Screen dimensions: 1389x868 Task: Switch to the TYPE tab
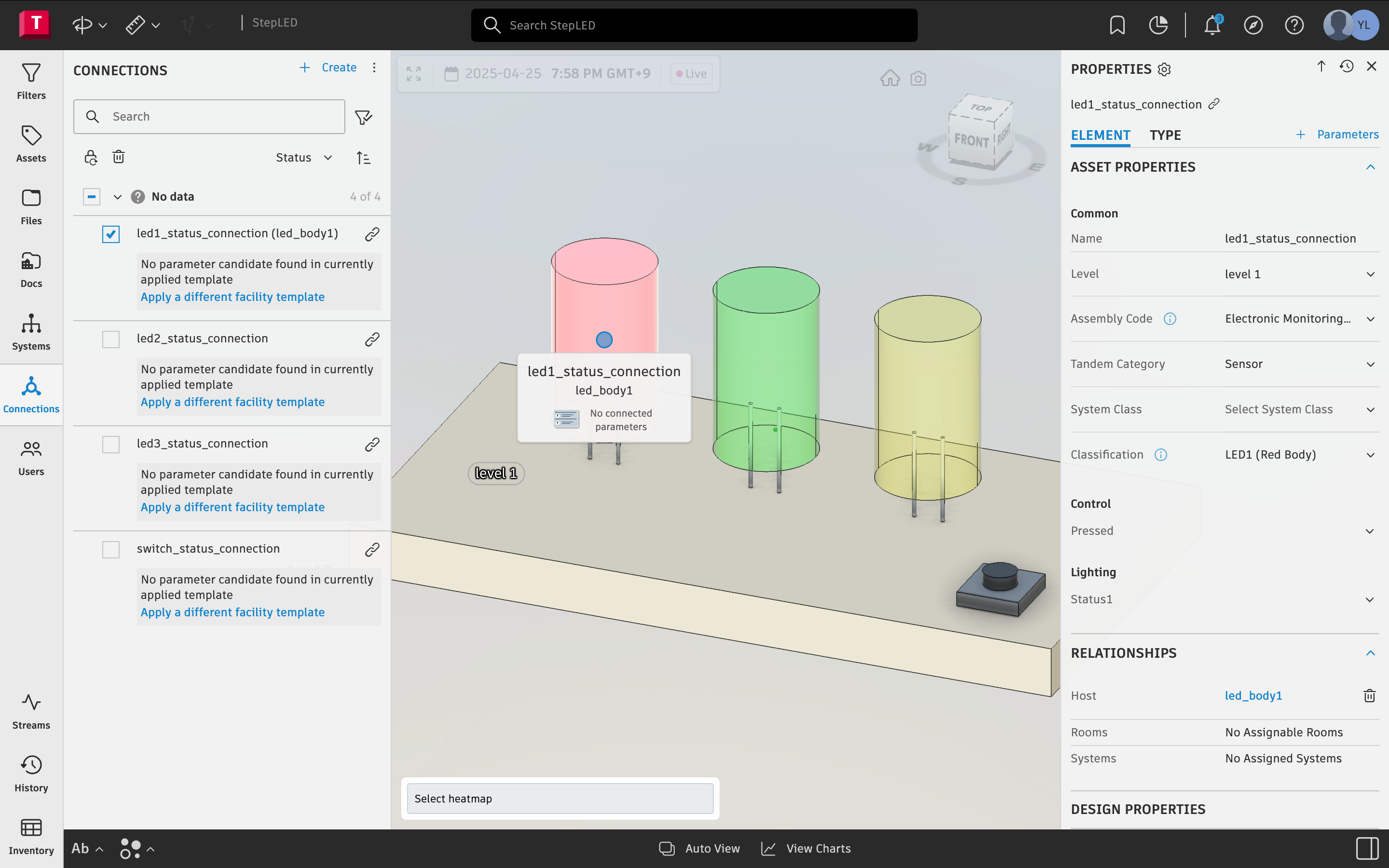[x=1165, y=135]
